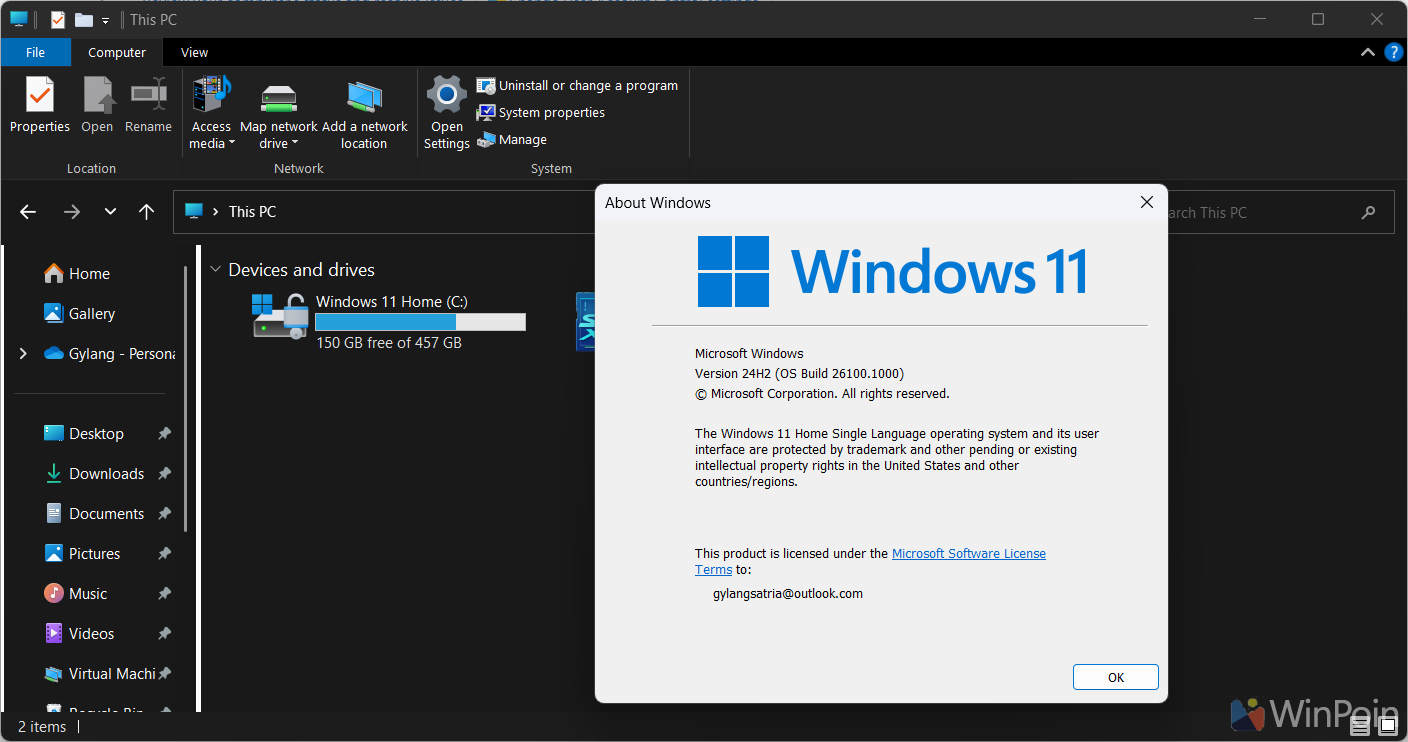
Task: Open the recent locations dropdown chevron
Action: (x=110, y=212)
